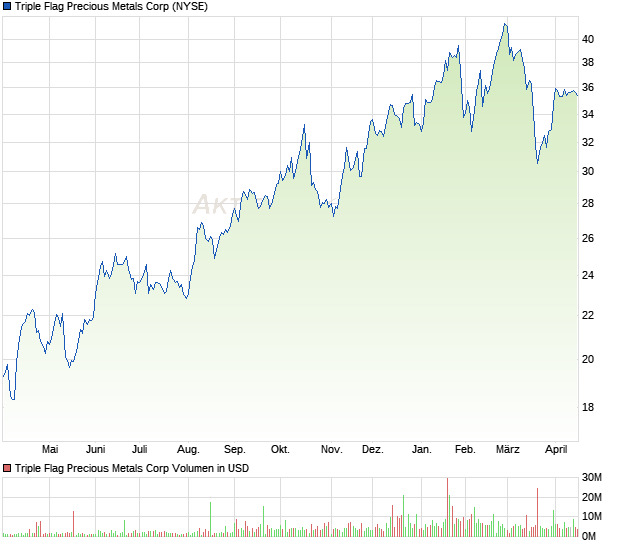Click the price axis value 30
Image resolution: width=620 pixels, height=546 pixels.
click(x=588, y=172)
